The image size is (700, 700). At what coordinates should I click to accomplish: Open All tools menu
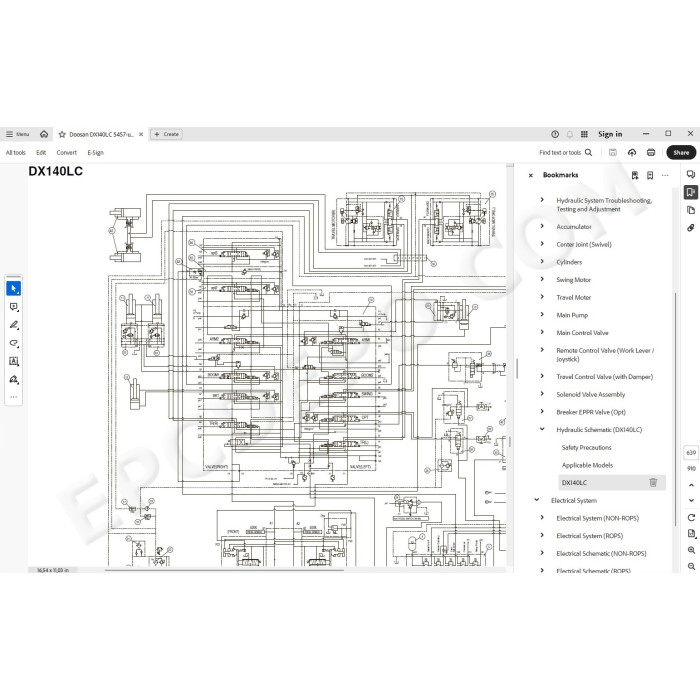point(16,153)
